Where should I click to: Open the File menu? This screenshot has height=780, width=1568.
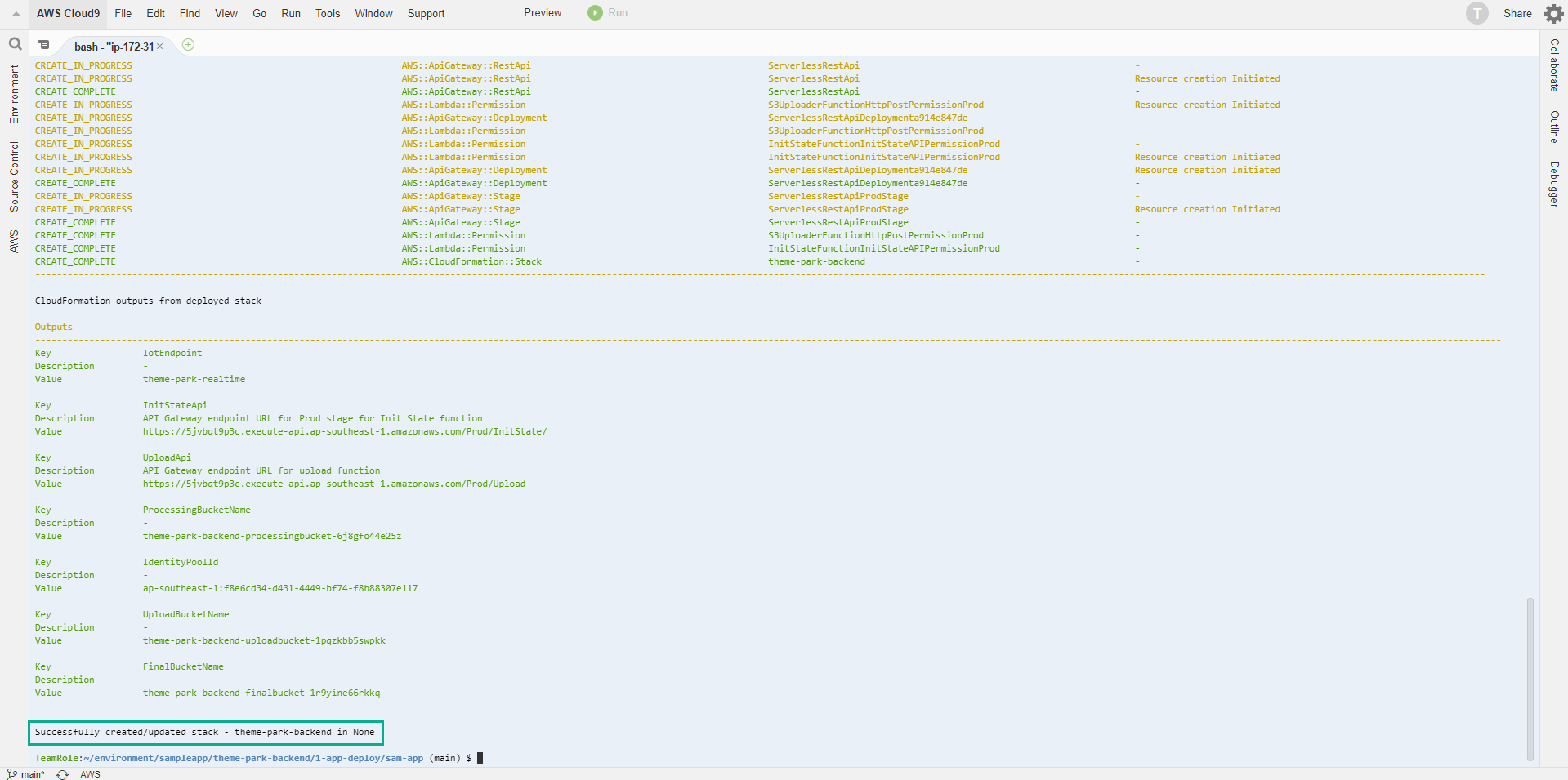[123, 13]
